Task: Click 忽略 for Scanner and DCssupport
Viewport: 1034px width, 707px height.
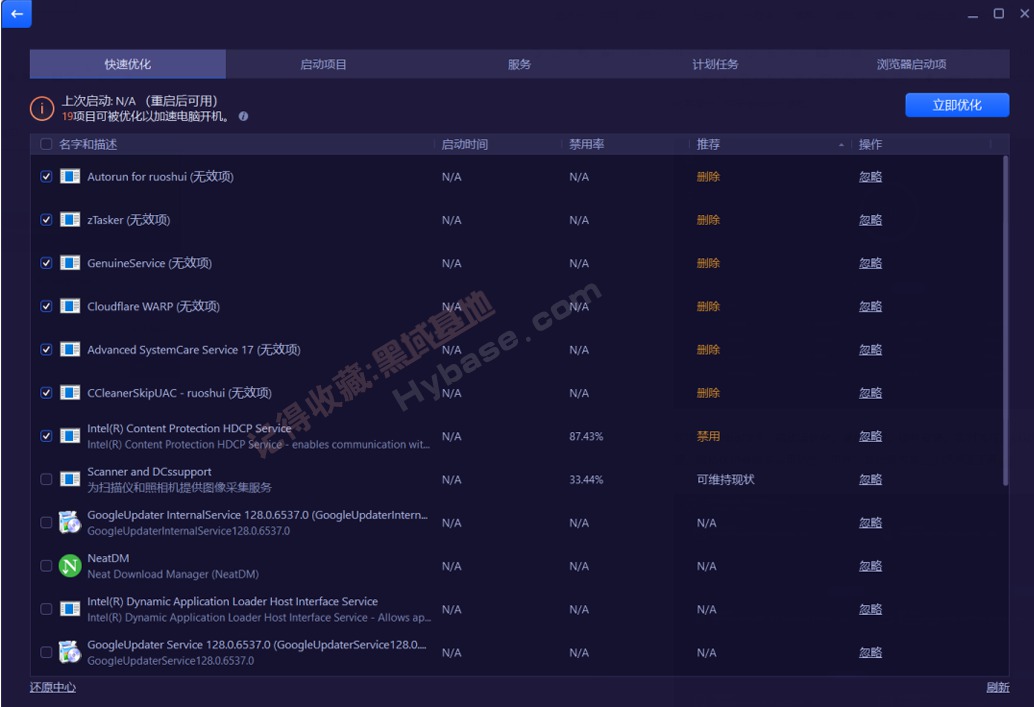Action: pyautogui.click(x=870, y=479)
